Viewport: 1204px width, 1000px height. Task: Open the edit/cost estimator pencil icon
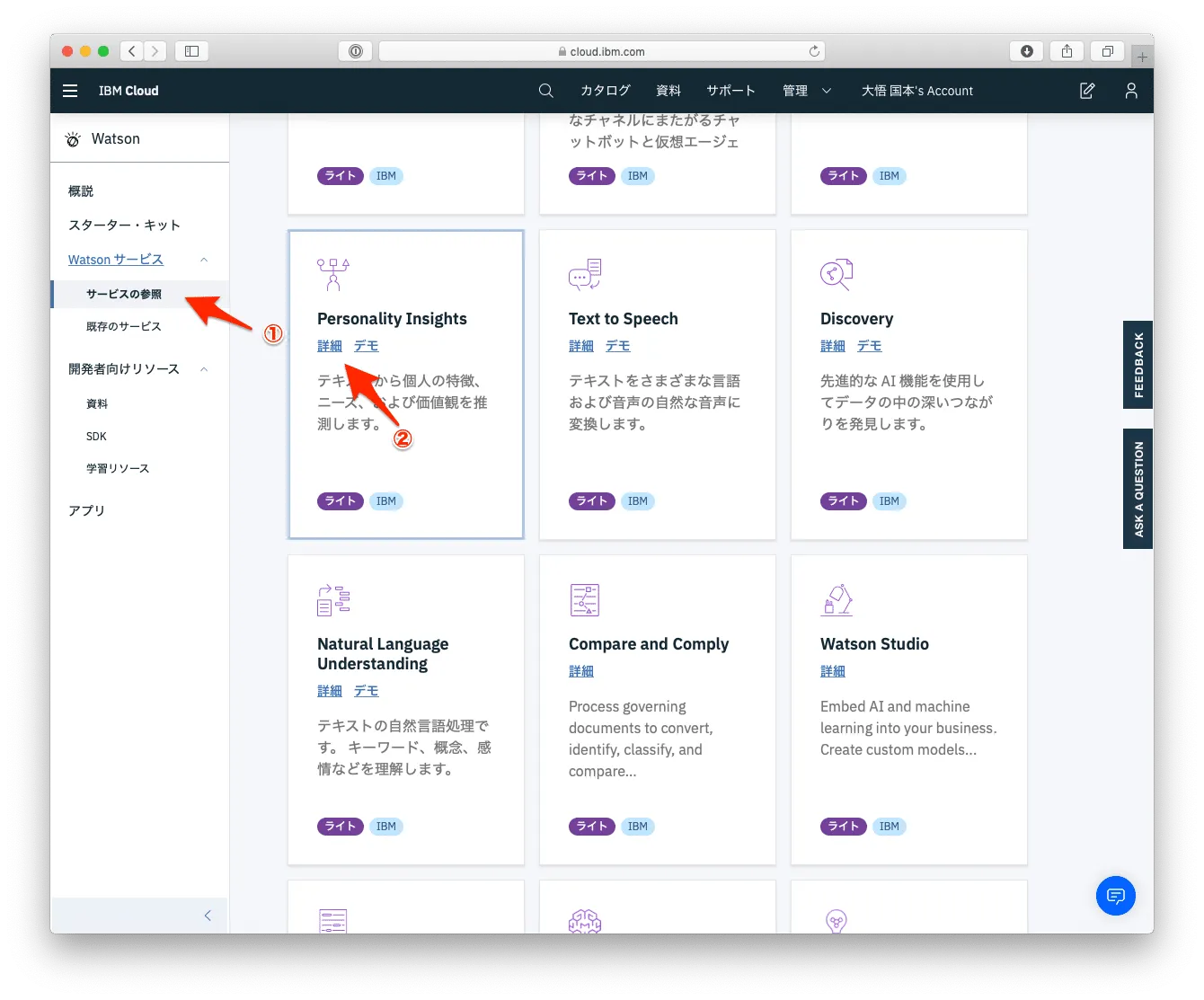point(1087,91)
